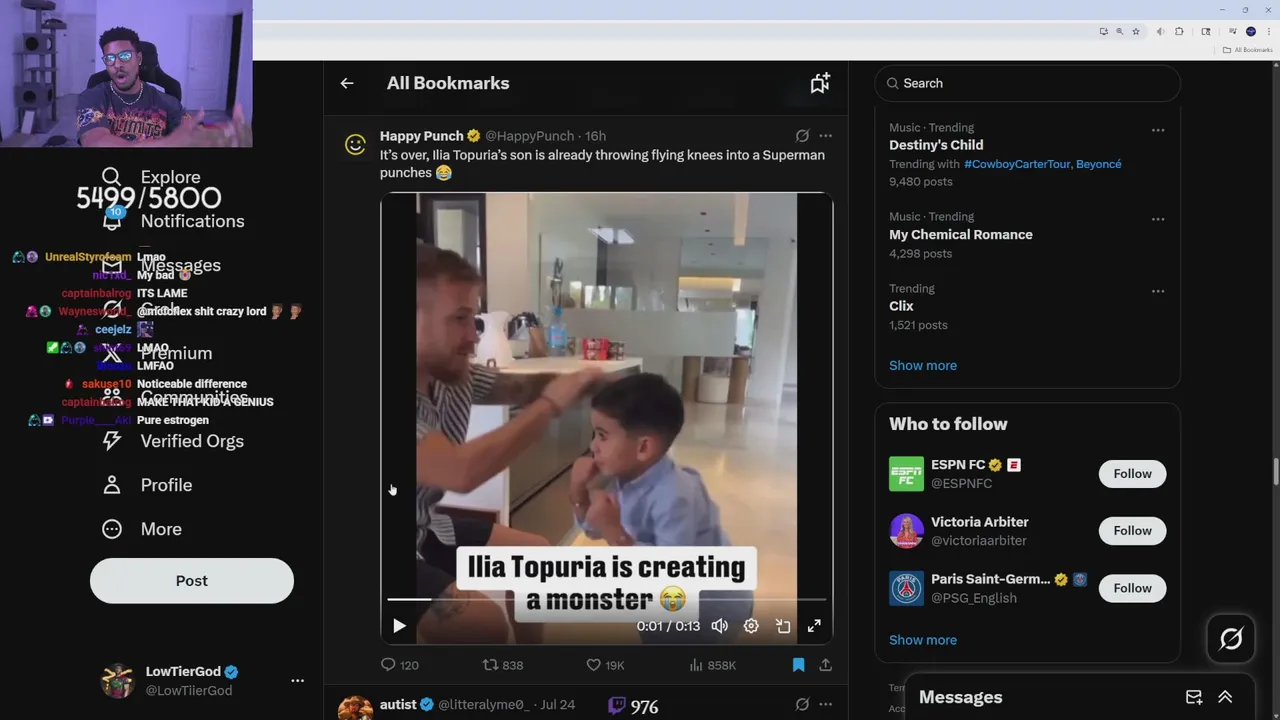Open the add bookmark folder icon
The height and width of the screenshot is (720, 1280).
coord(820,83)
